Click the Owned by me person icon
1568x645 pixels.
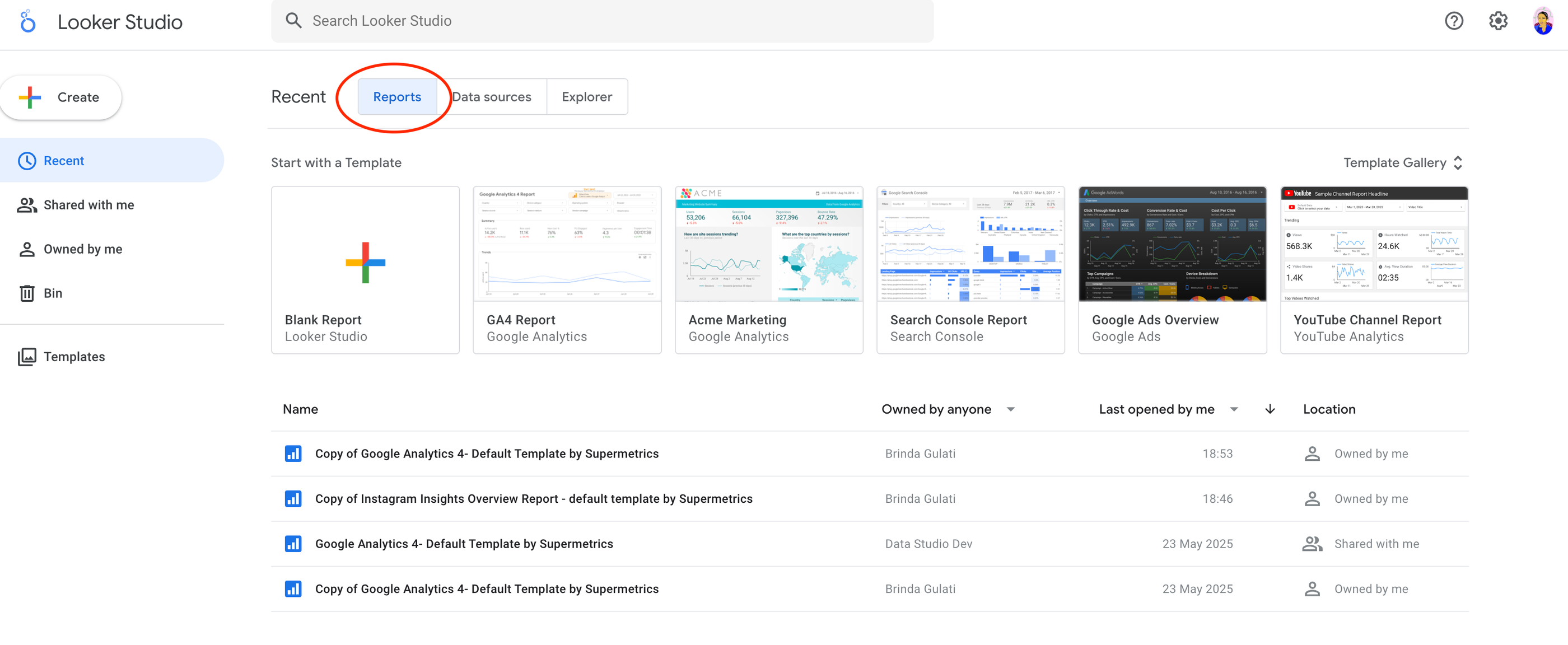(x=27, y=249)
